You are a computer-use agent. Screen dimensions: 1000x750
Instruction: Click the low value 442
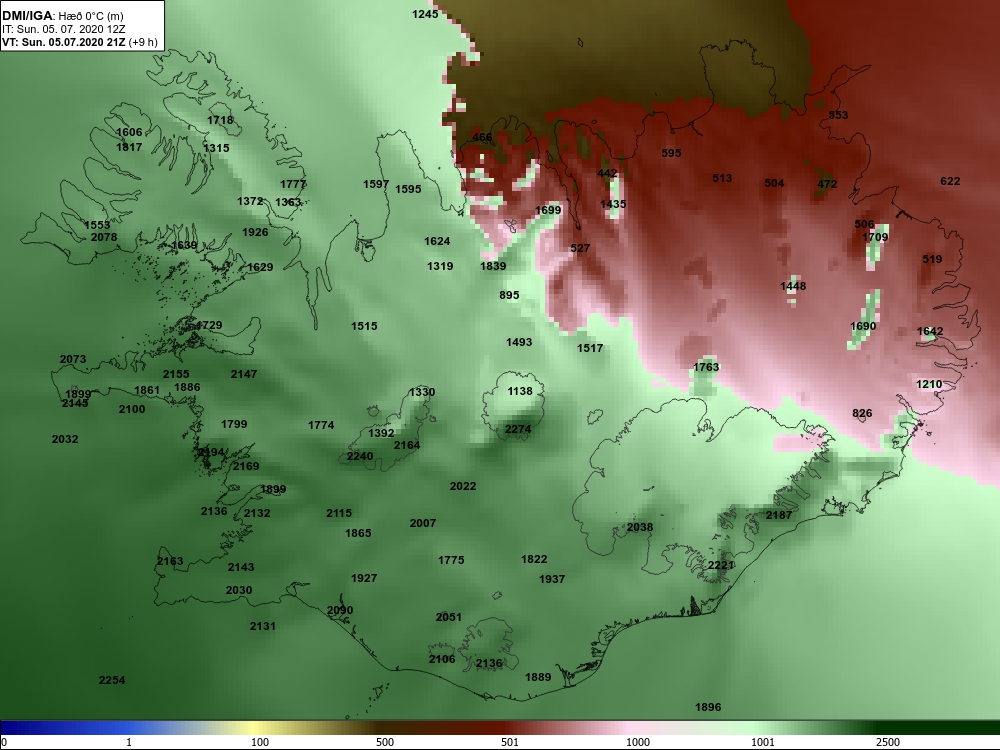tap(607, 173)
